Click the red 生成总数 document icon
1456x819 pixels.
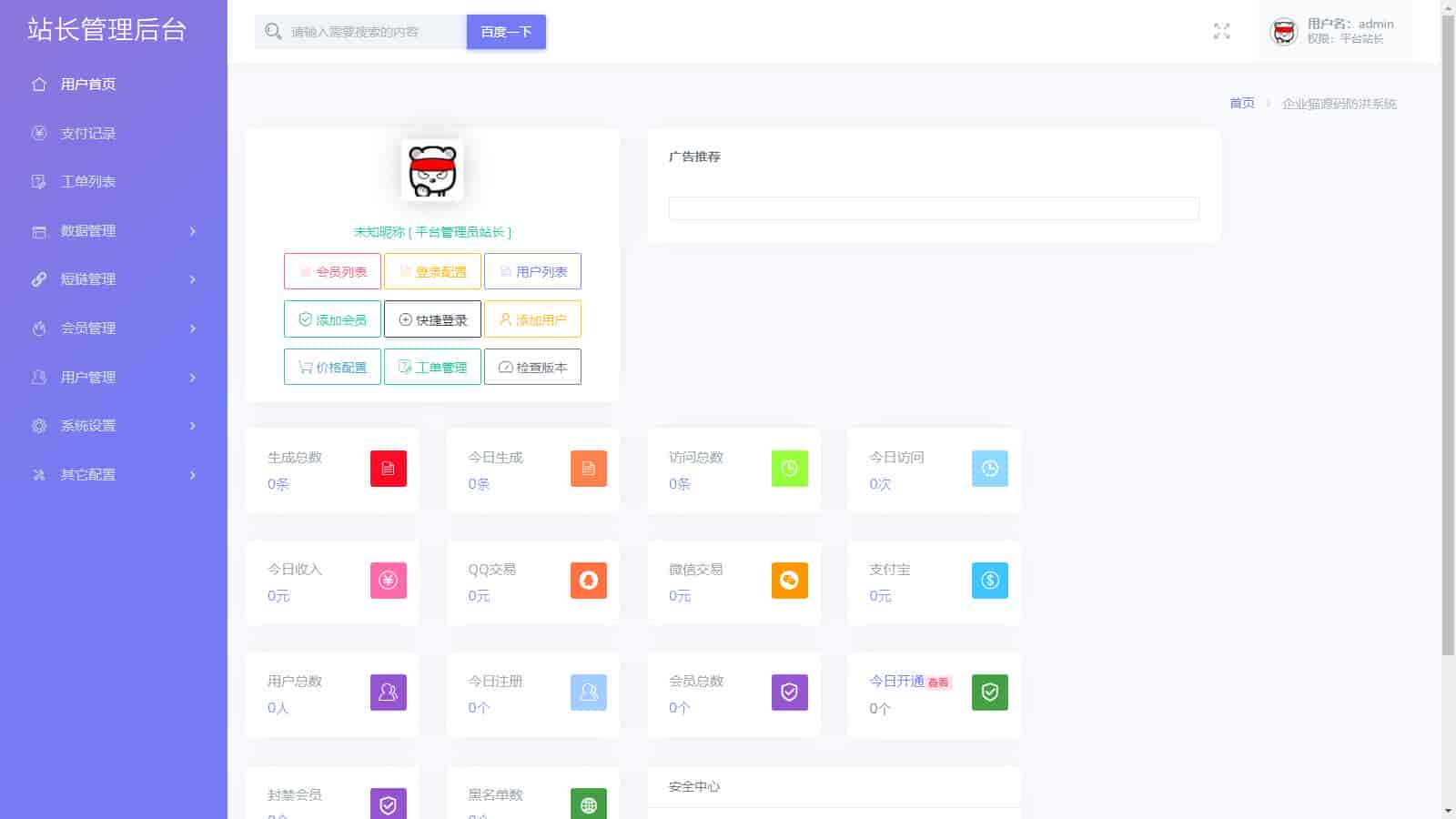point(388,469)
